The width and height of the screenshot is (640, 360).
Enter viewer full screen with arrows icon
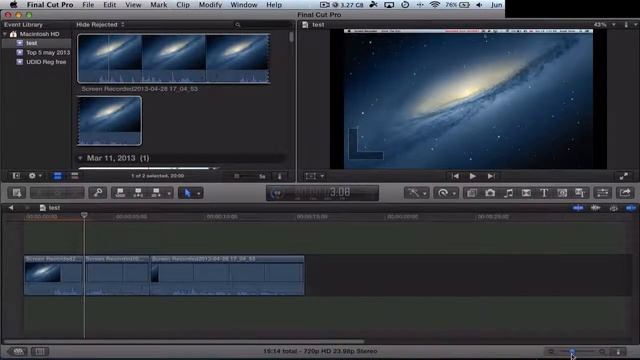(623, 176)
